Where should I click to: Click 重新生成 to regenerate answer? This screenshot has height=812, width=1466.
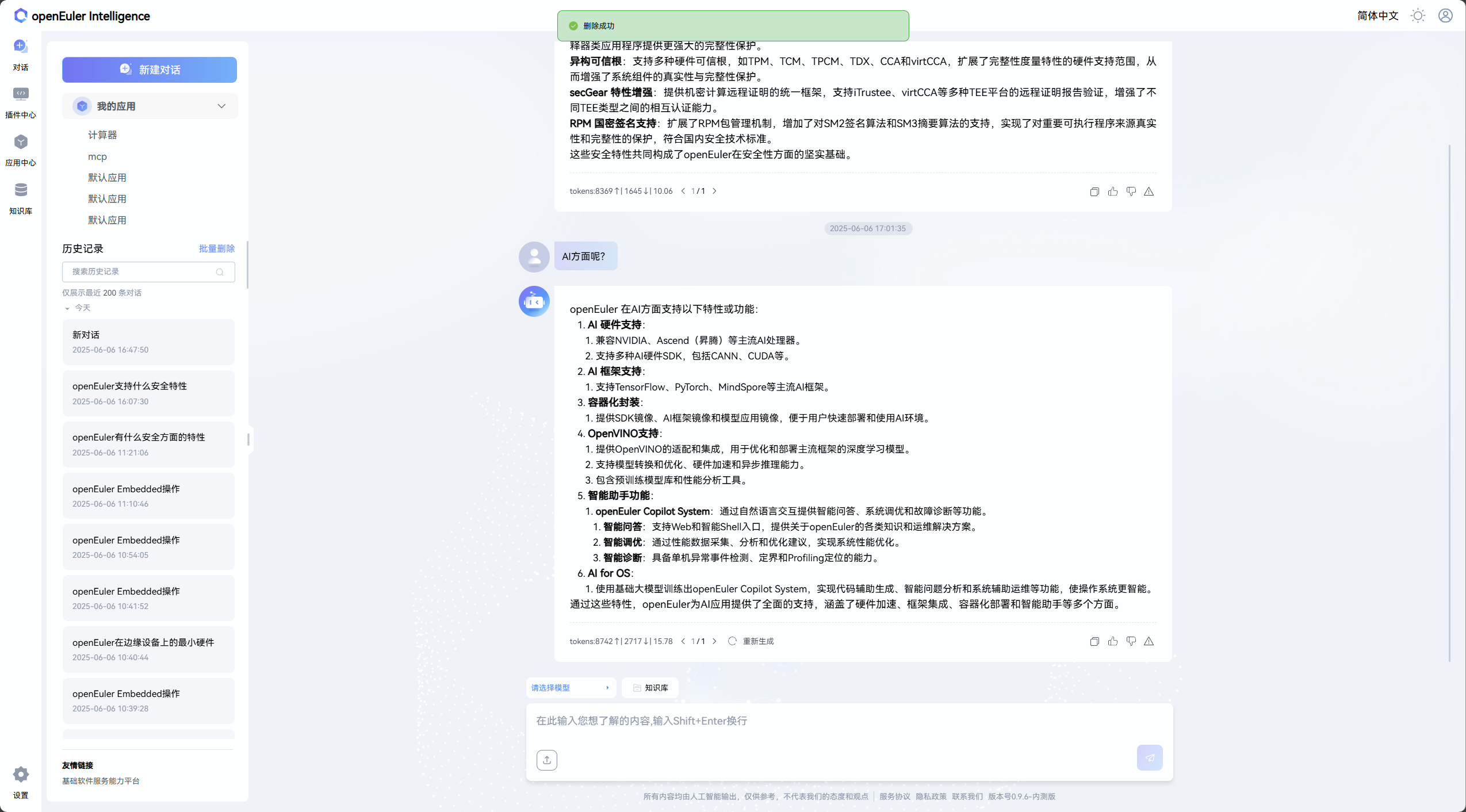coord(751,641)
